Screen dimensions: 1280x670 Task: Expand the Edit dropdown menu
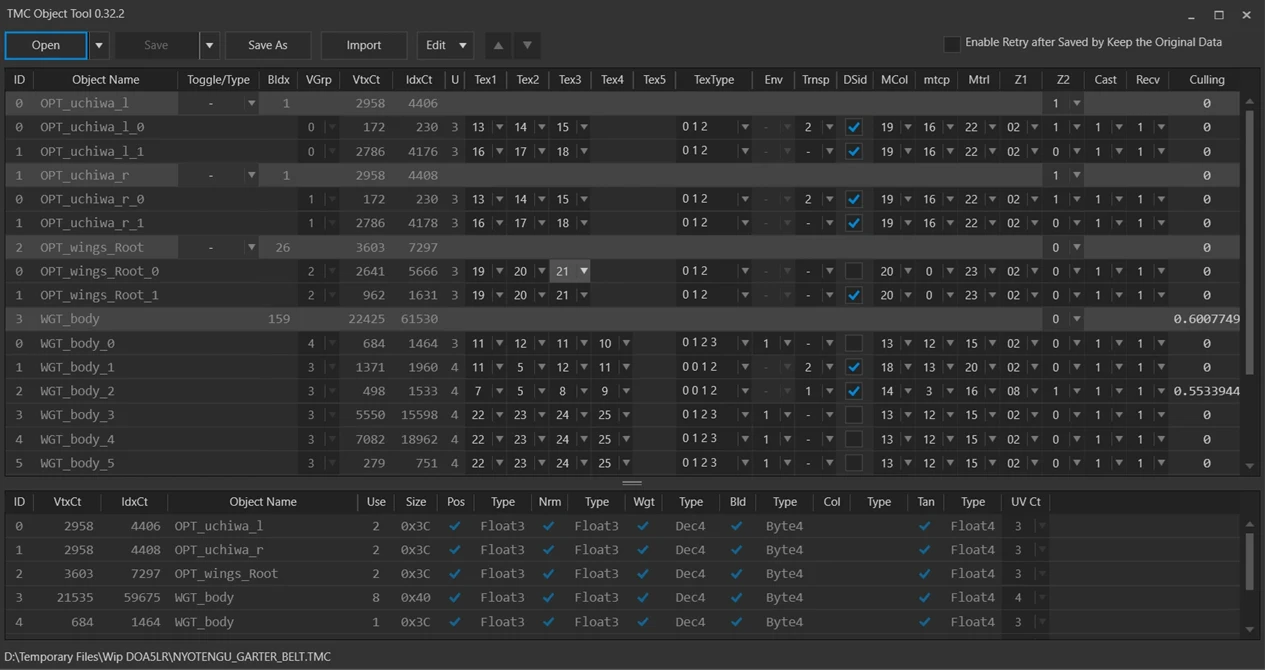(445, 45)
